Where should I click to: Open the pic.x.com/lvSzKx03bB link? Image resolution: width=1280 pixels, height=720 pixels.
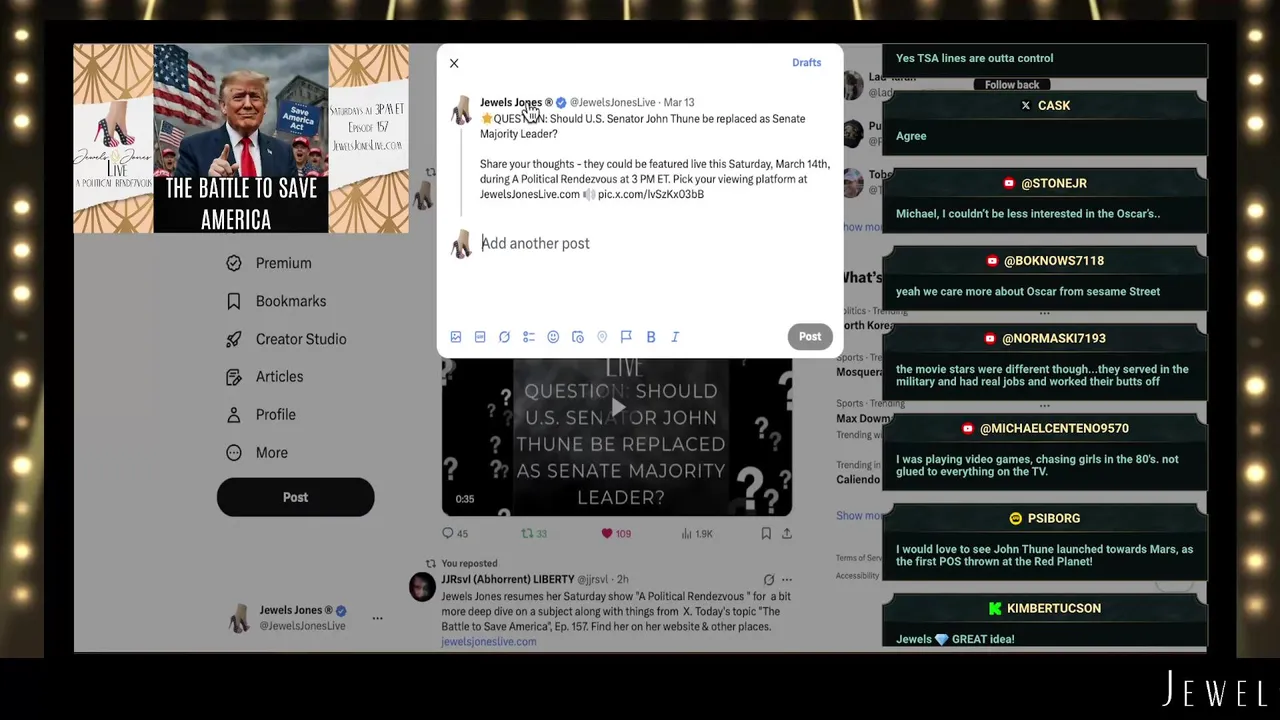click(x=651, y=194)
